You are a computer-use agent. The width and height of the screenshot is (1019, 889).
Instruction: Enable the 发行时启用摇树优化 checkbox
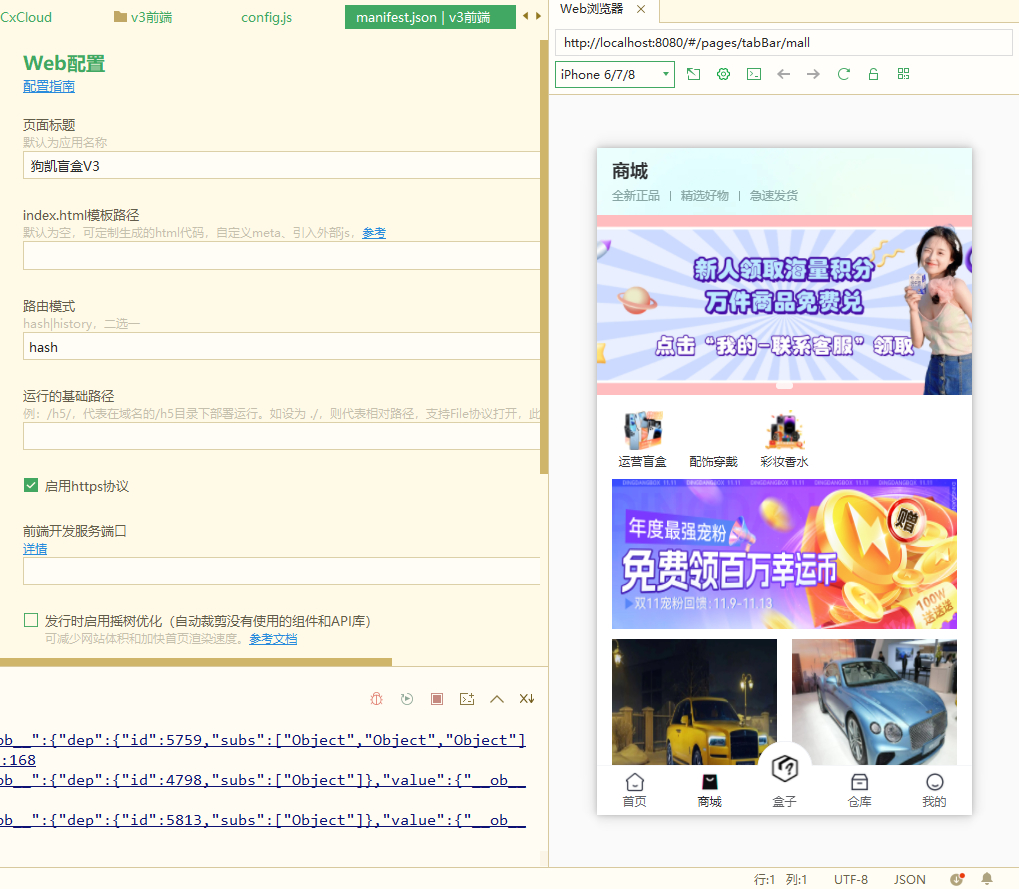[x=31, y=621]
